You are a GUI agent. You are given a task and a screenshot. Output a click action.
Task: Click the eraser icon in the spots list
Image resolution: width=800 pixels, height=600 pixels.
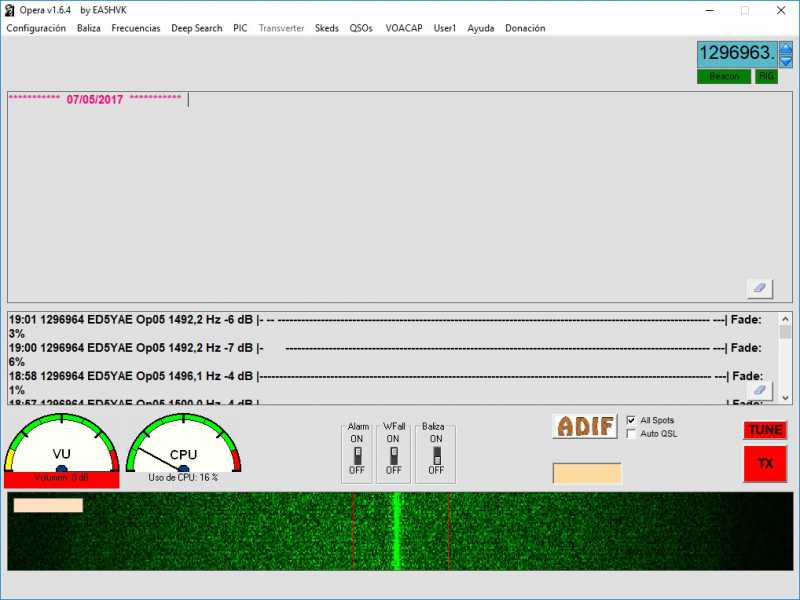tap(759, 390)
